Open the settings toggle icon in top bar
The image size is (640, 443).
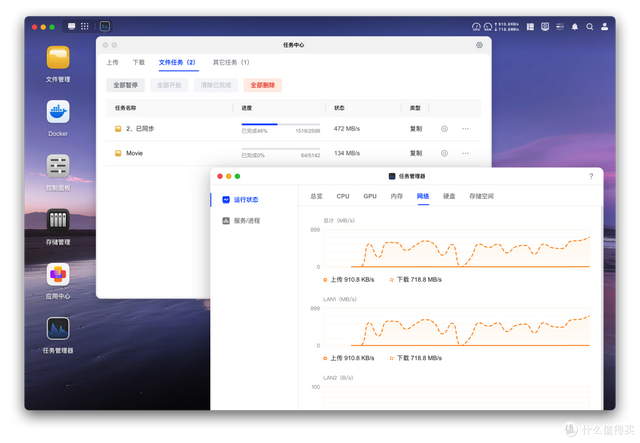coord(560,27)
